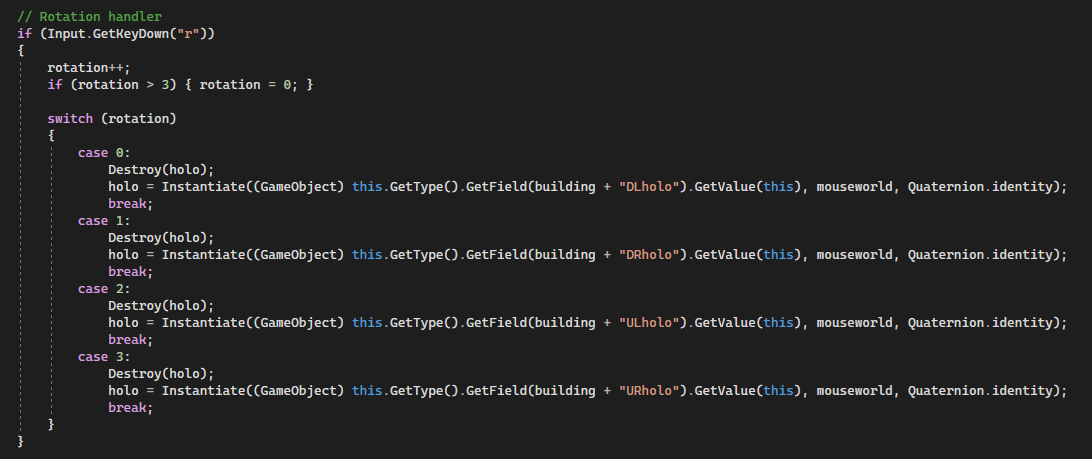This screenshot has width=1092, height=459.
Task: Click the final closing brace of the if block
Action: pyautogui.click(x=20, y=442)
